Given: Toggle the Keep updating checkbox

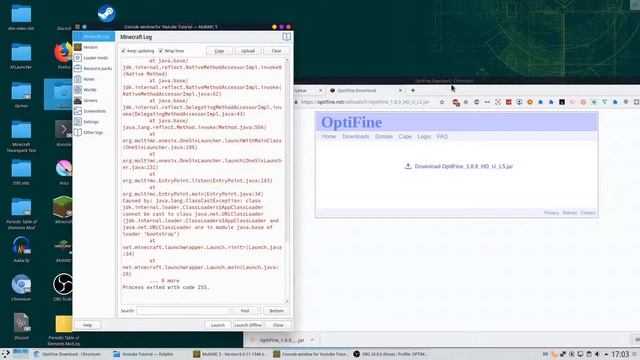Looking at the screenshot, I should click(123, 51).
